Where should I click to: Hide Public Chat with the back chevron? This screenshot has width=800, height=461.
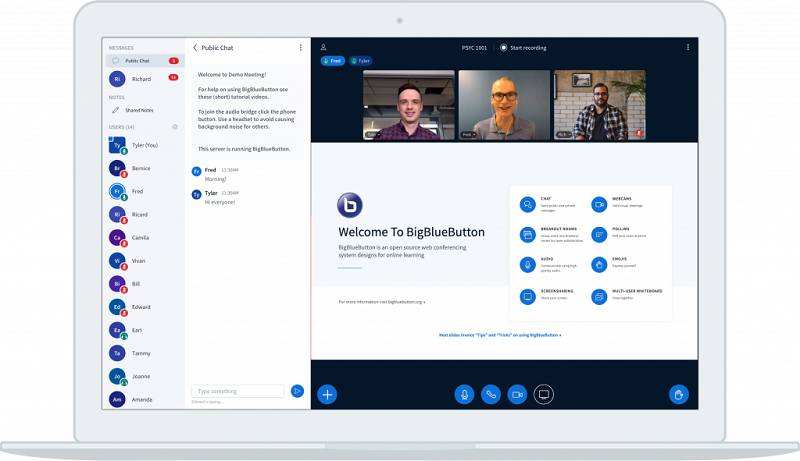pyautogui.click(x=195, y=47)
